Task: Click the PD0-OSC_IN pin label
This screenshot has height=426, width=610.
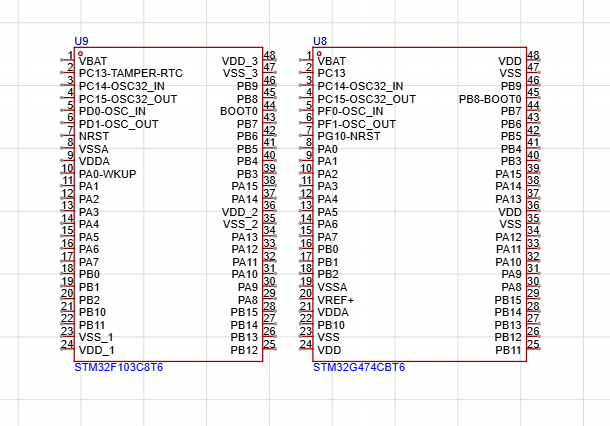Action: [x=112, y=111]
